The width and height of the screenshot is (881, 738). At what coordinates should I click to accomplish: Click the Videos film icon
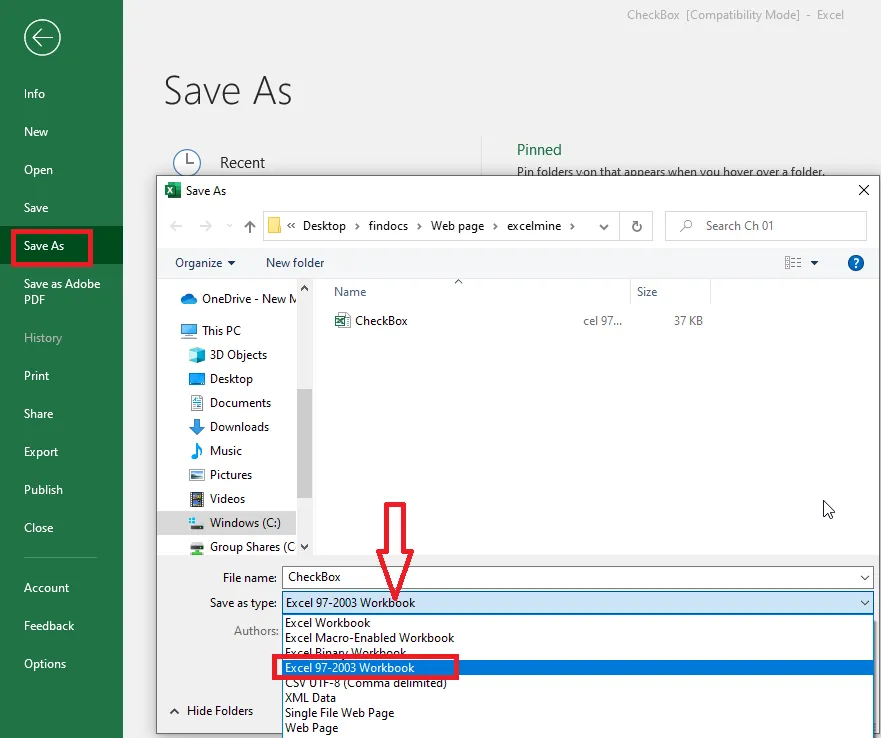point(197,499)
